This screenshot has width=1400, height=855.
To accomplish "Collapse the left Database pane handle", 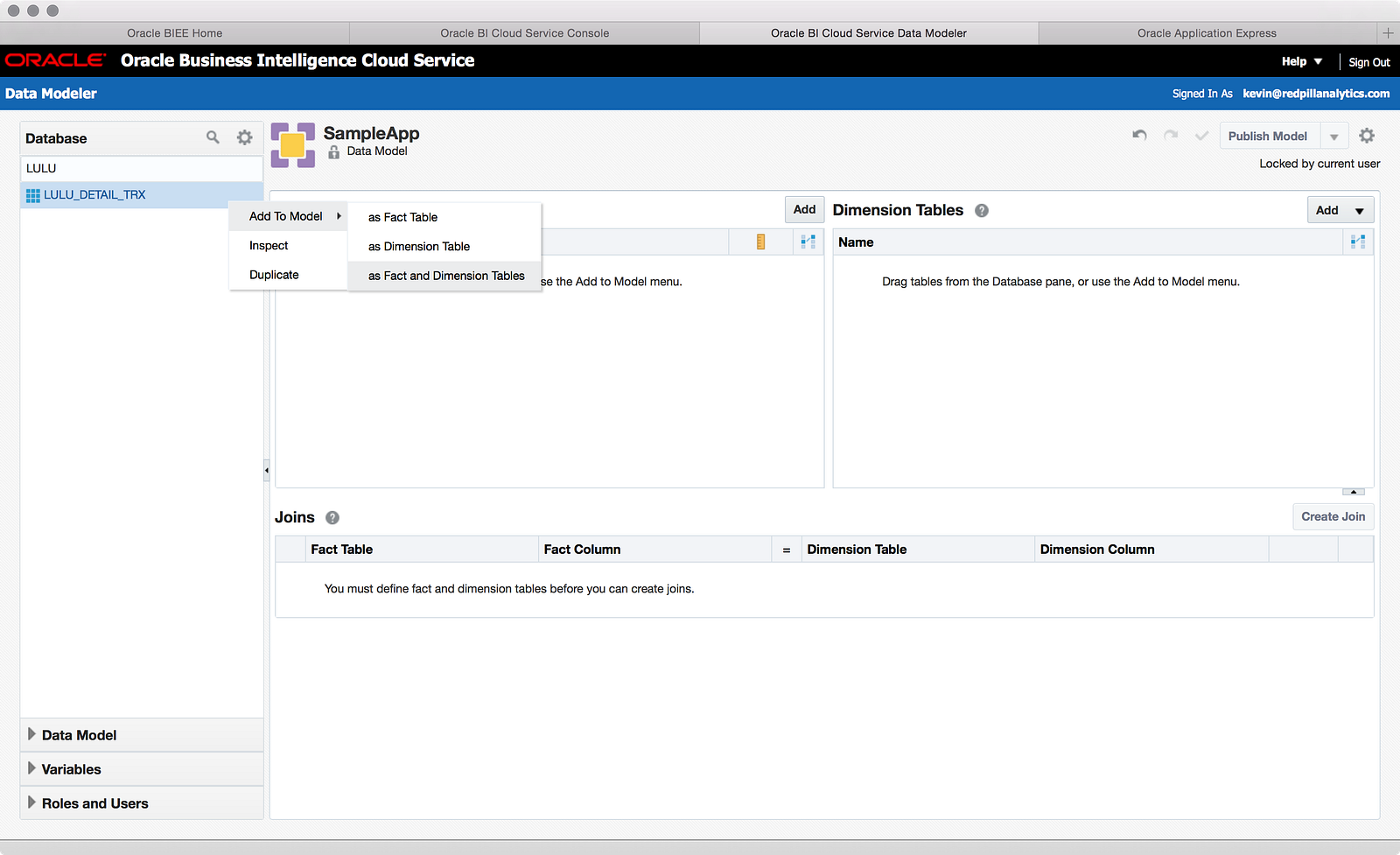I will 266,470.
